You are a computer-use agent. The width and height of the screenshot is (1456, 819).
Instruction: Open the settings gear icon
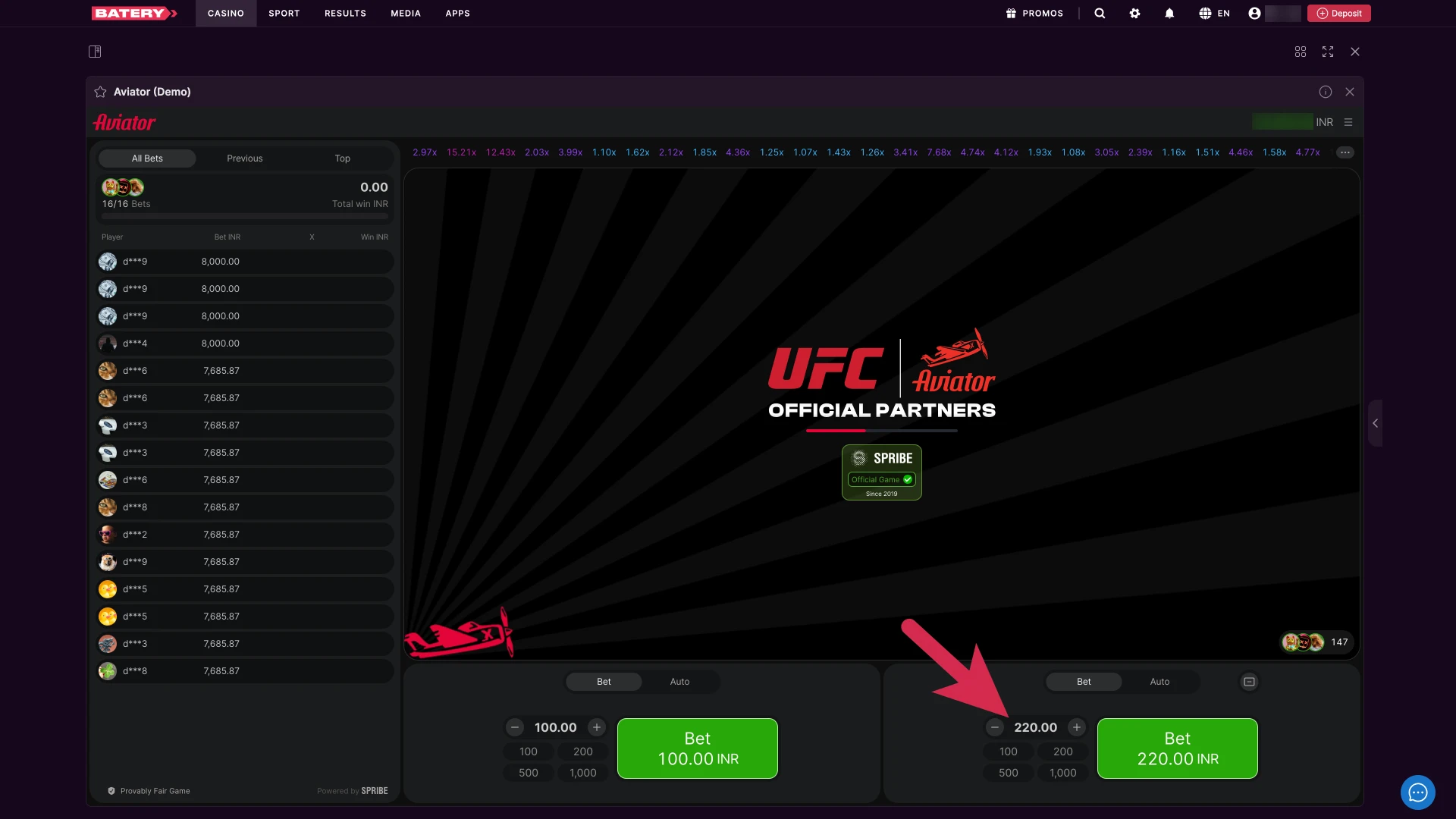click(1134, 13)
